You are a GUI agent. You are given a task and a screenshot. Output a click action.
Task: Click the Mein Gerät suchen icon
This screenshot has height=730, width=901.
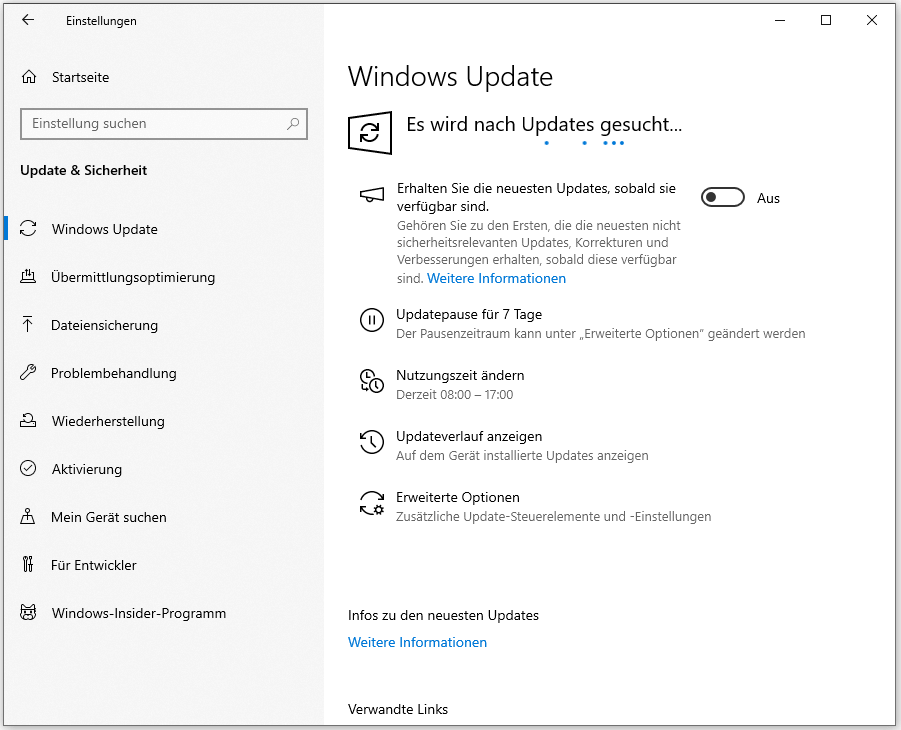click(28, 516)
